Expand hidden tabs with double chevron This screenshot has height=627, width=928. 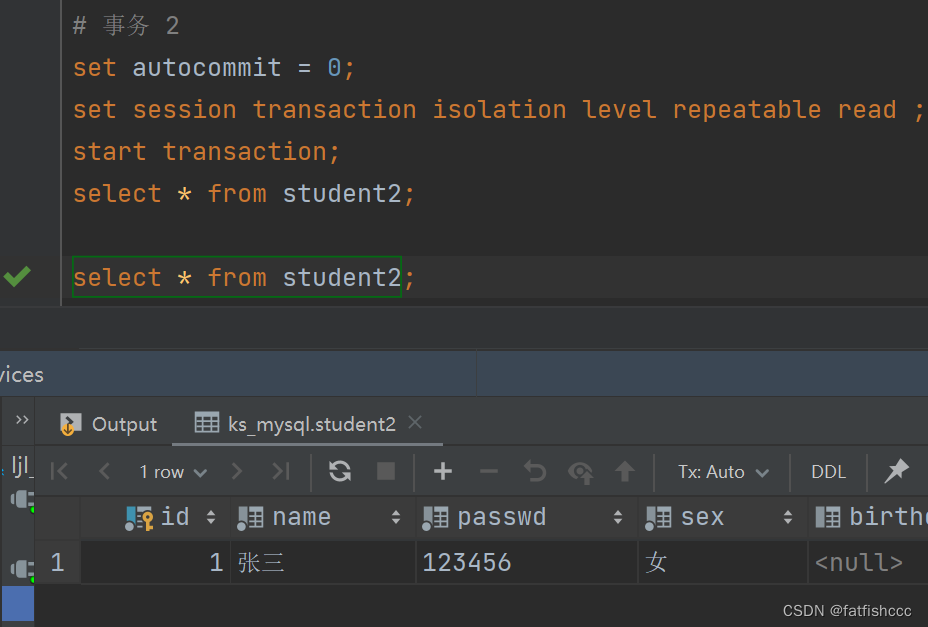tap(22, 420)
